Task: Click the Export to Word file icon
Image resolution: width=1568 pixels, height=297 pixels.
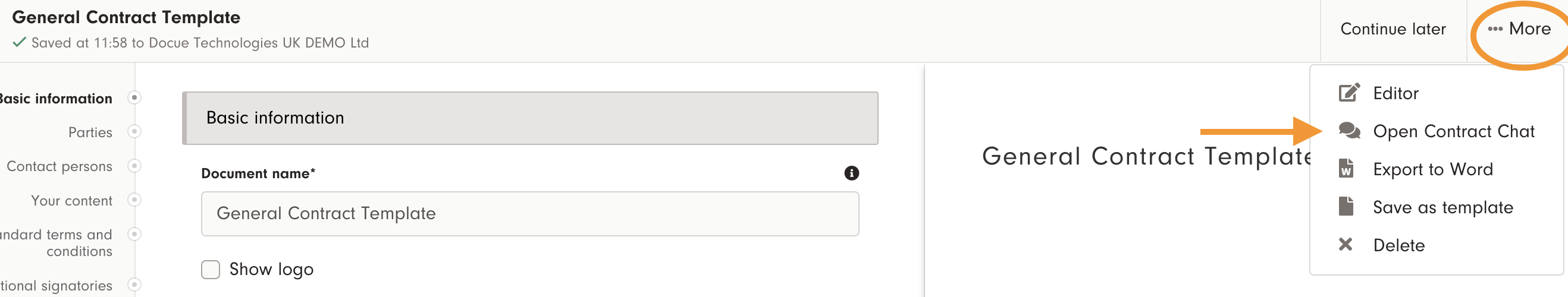Action: click(1346, 169)
